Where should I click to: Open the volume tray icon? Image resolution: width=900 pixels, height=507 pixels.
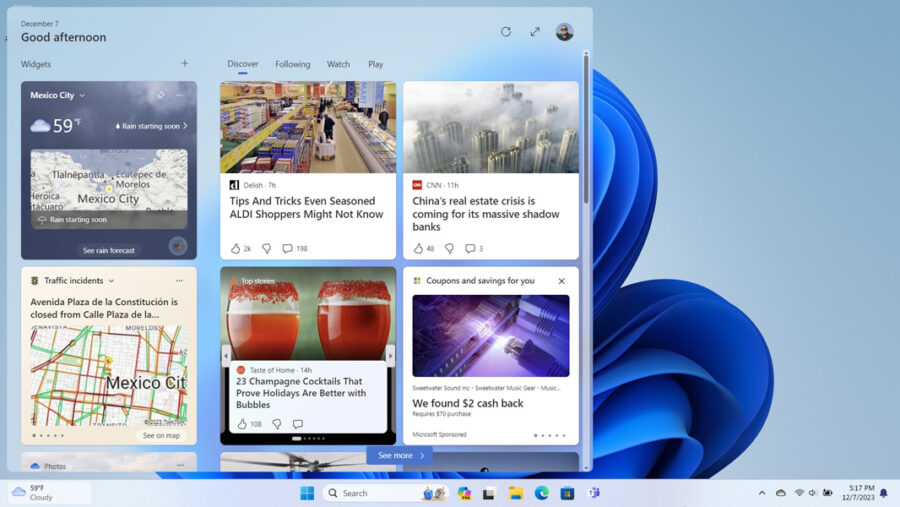812,493
